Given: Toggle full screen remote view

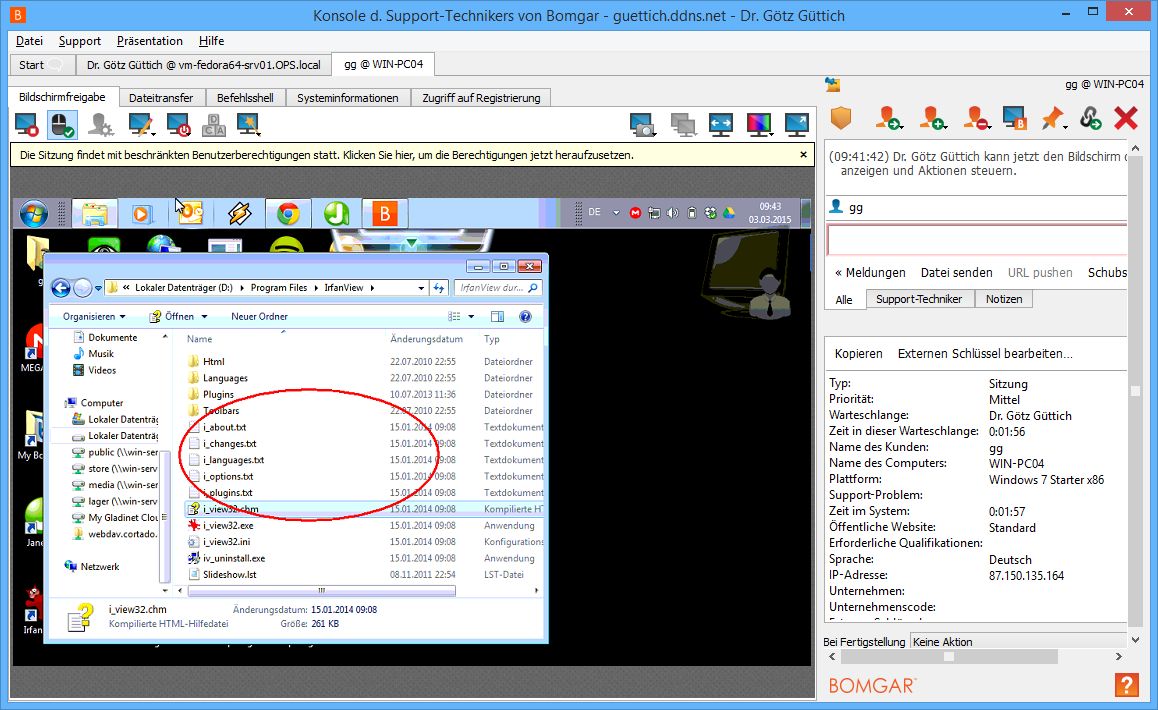Looking at the screenshot, I should coord(797,124).
